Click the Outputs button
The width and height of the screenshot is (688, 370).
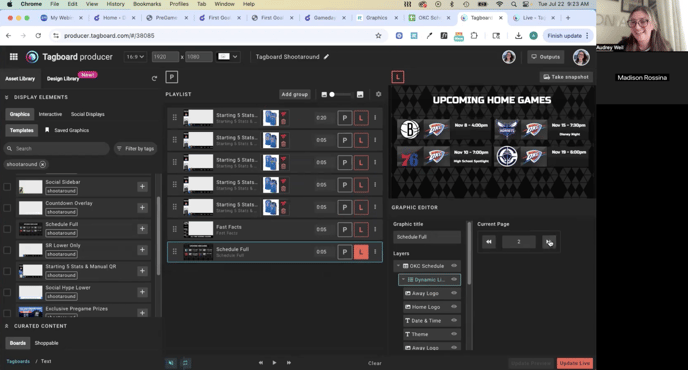click(545, 57)
